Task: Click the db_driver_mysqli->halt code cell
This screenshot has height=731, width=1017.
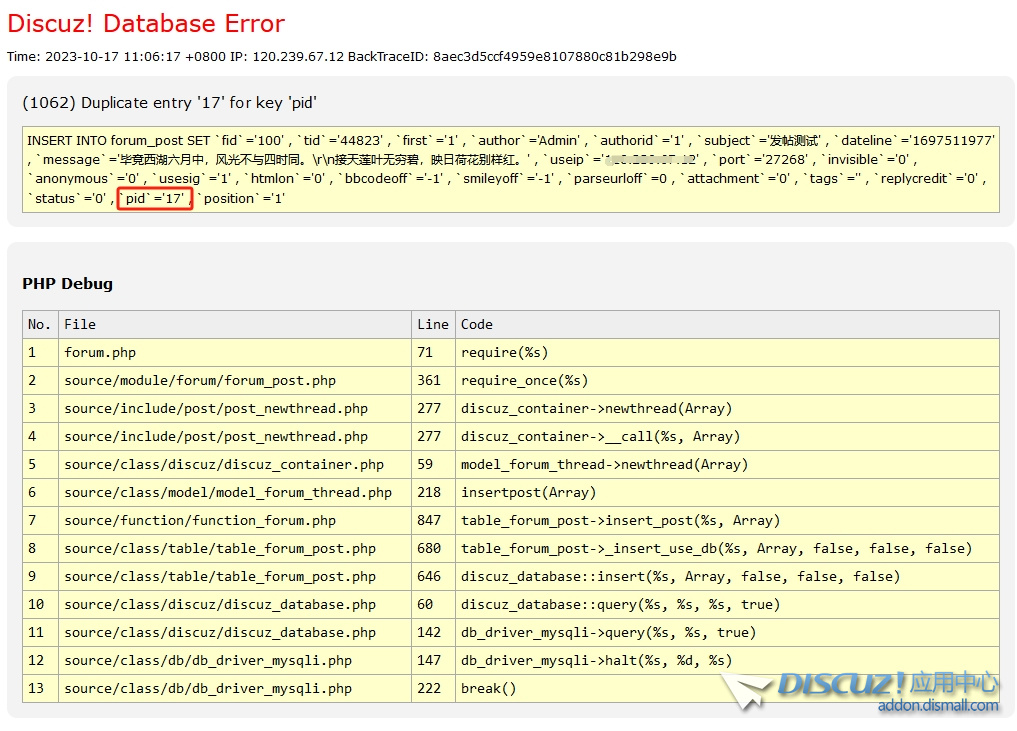Action: pyautogui.click(x=727, y=660)
